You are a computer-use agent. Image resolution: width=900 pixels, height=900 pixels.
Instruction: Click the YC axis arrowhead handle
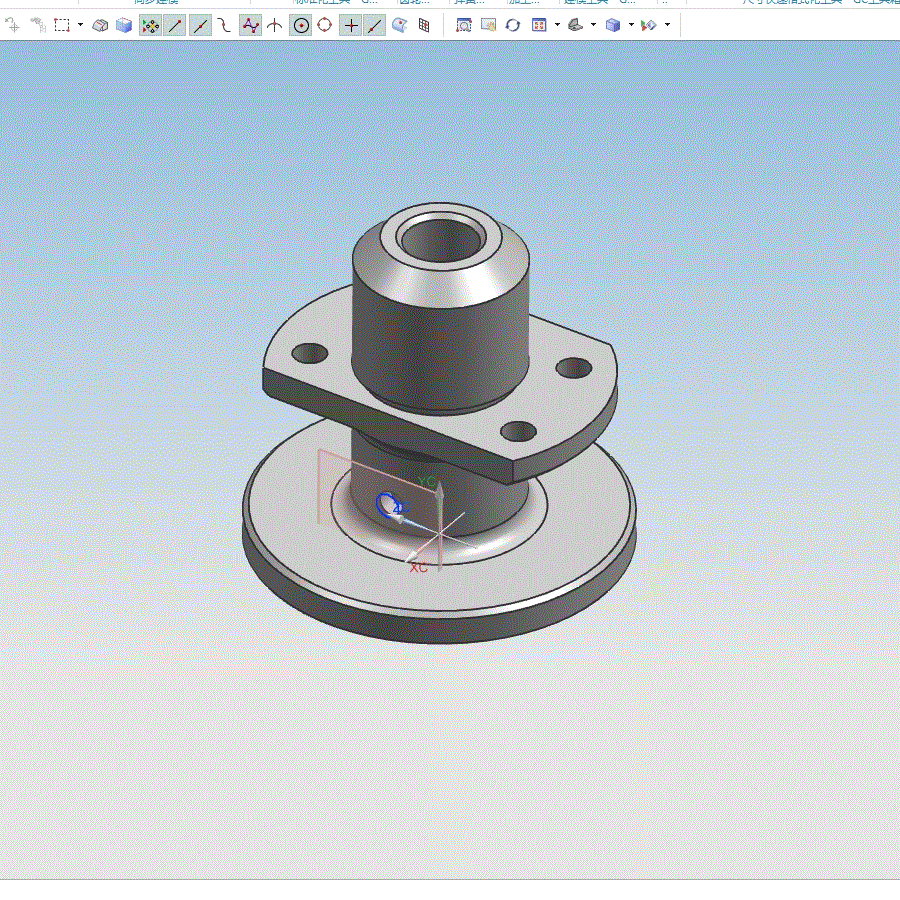[x=439, y=490]
